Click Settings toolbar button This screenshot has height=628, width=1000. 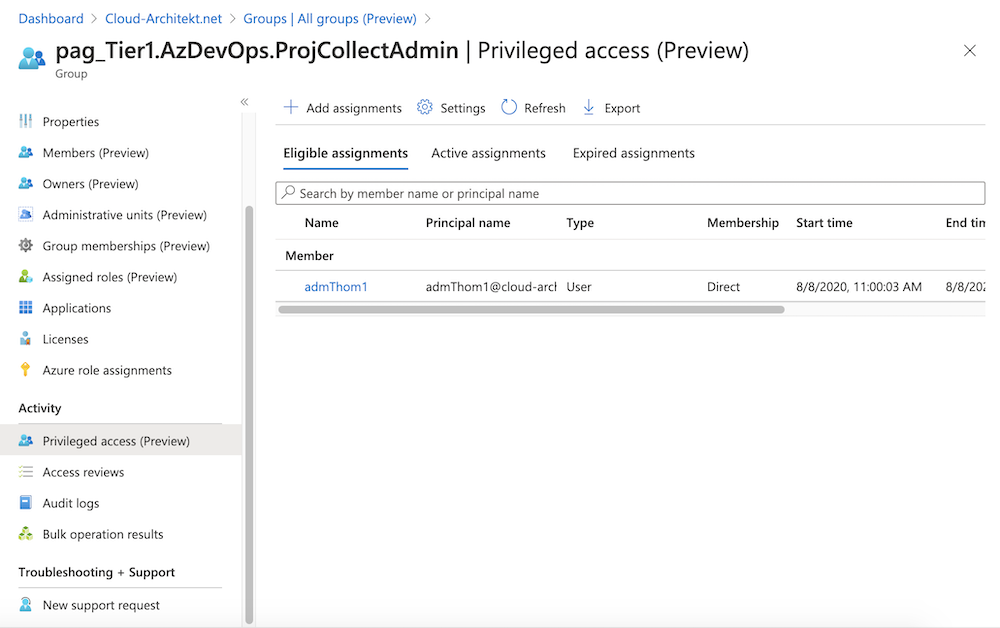click(451, 108)
